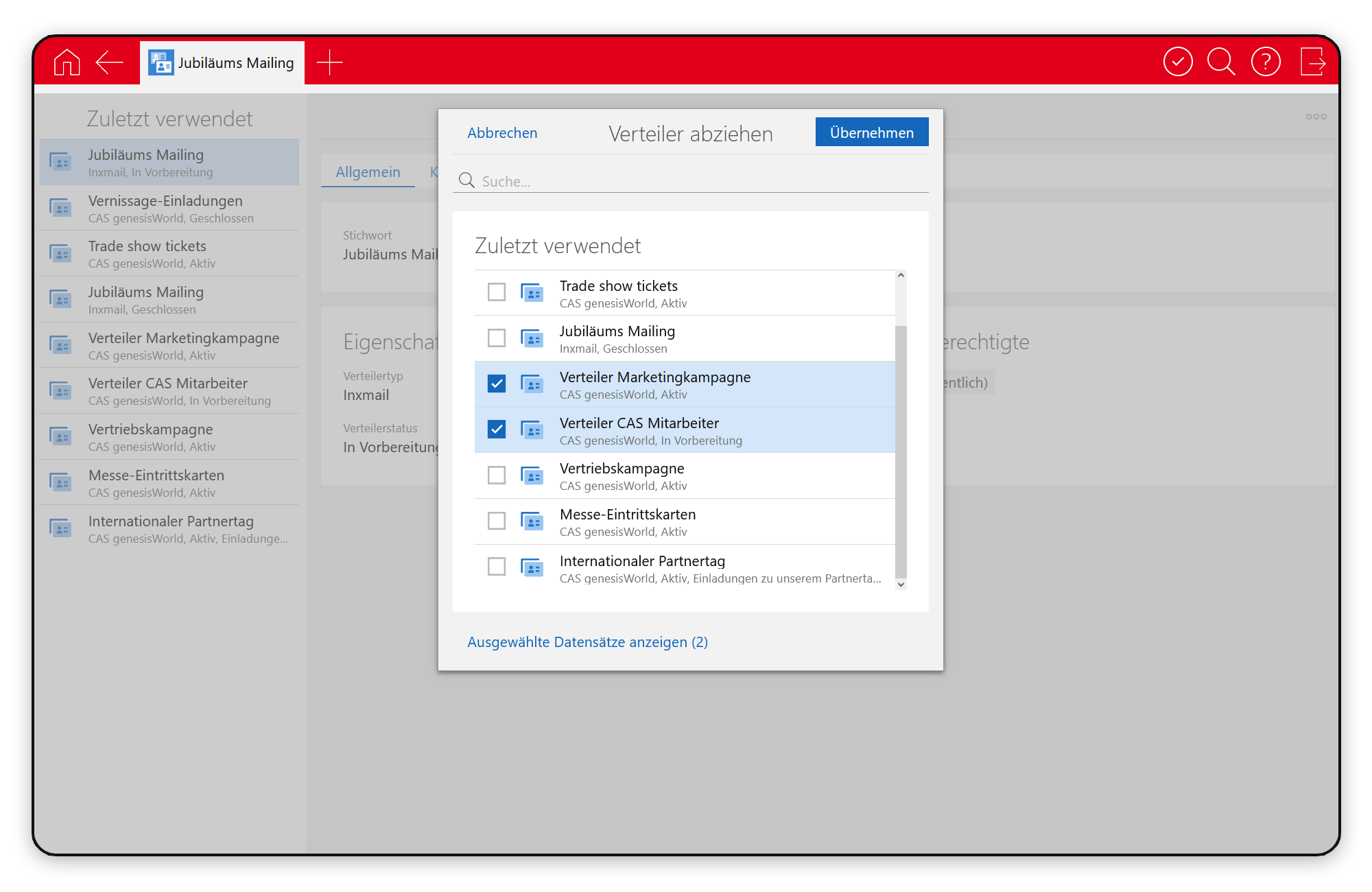Click scroll down arrow in dialog list
This screenshot has height=892, width=1372.
pyautogui.click(x=901, y=585)
